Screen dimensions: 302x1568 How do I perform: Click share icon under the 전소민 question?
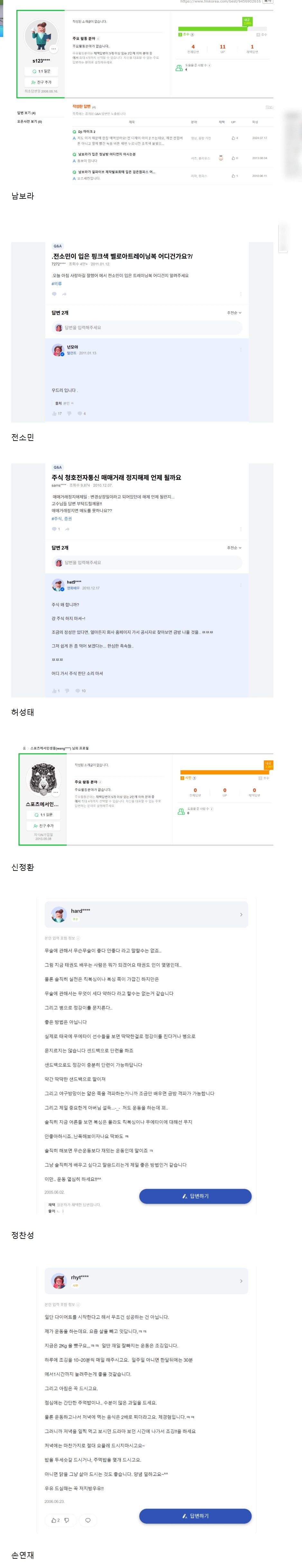point(64,294)
